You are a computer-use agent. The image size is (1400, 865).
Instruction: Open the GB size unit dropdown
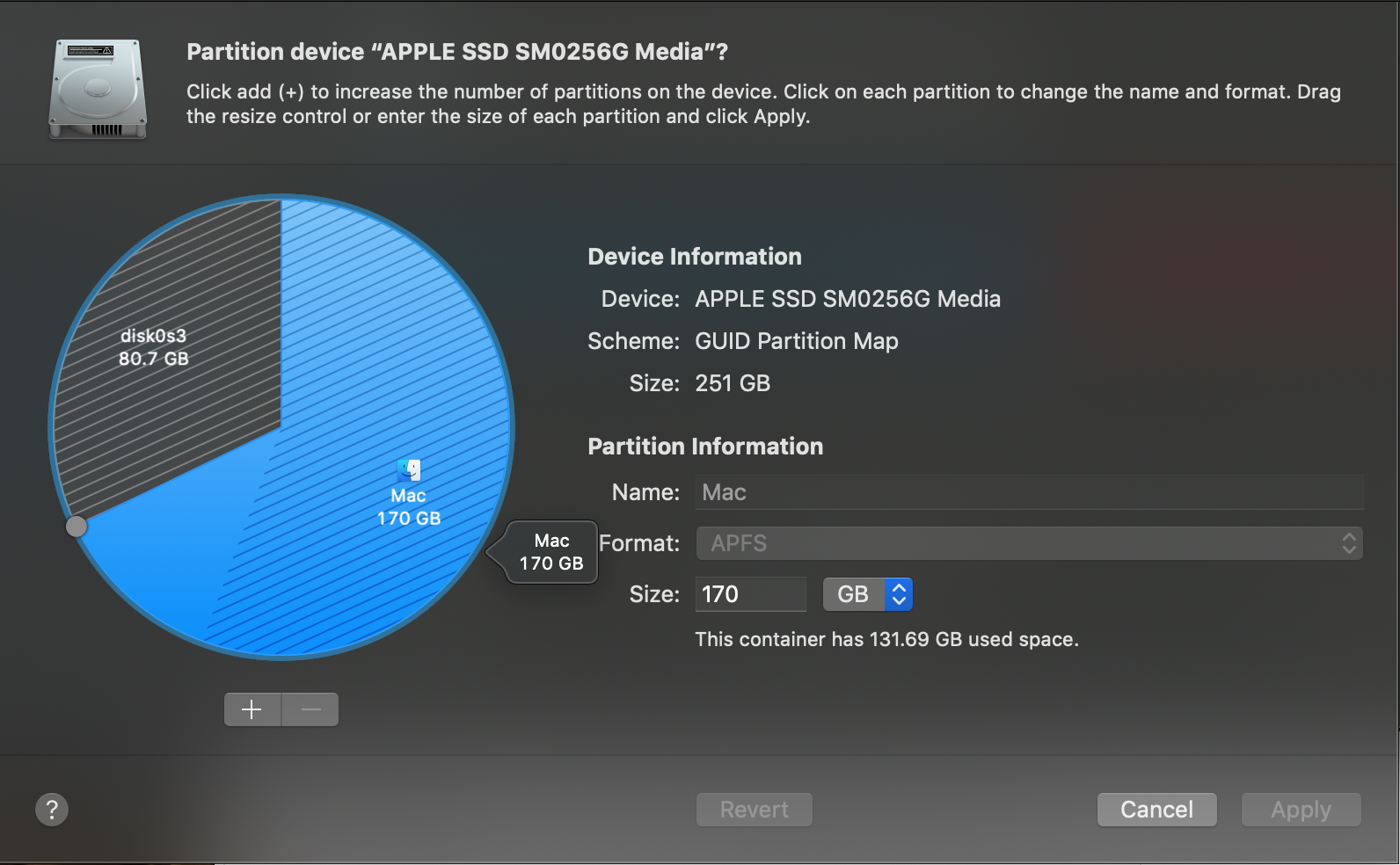tap(867, 594)
